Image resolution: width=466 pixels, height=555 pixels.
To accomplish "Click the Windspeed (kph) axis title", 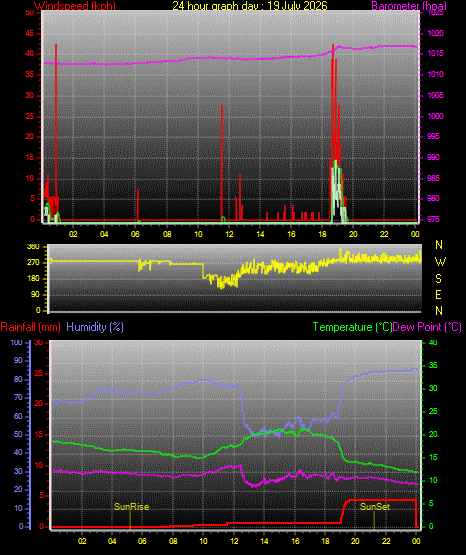I will pos(75,5).
